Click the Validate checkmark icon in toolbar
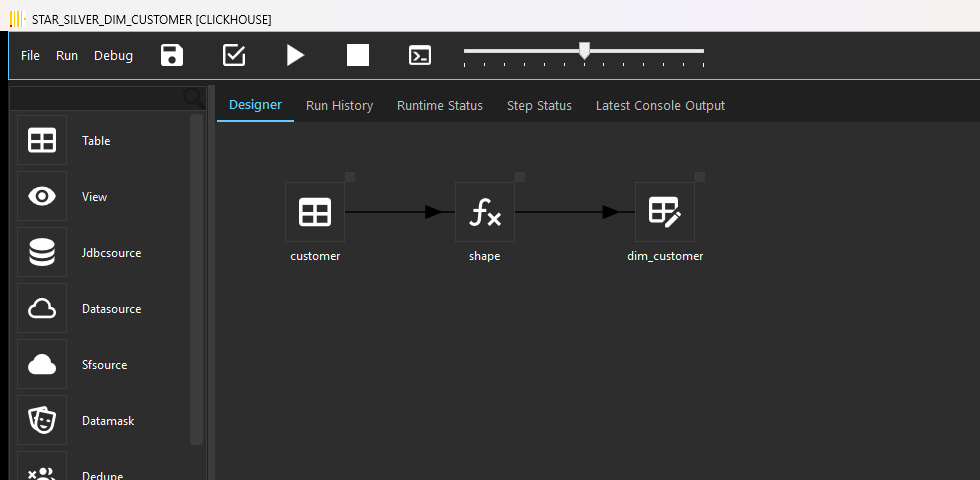This screenshot has width=980, height=480. click(x=234, y=55)
